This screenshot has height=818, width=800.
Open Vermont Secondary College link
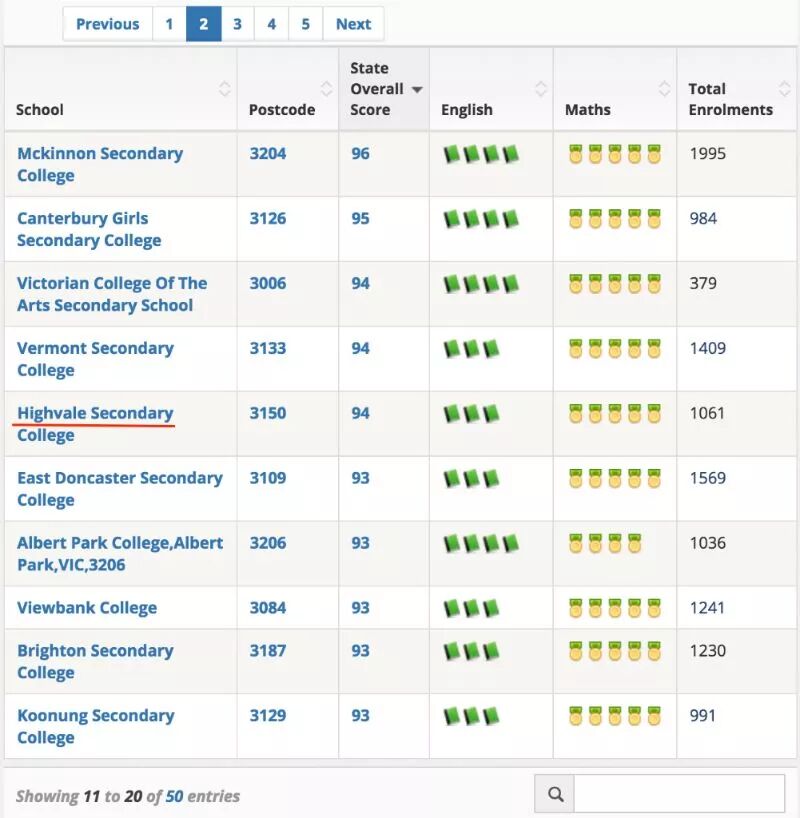[x=95, y=359]
